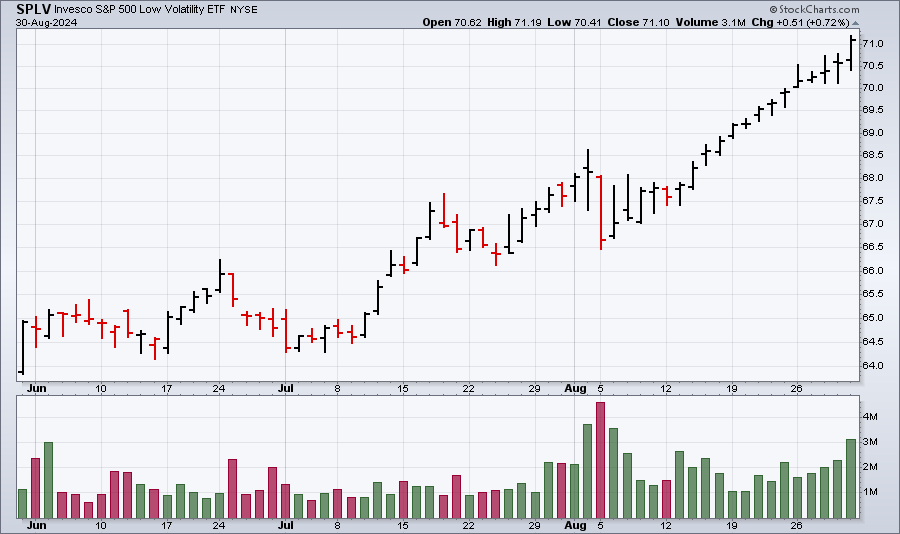Click the 19 date label under the price chart
This screenshot has height=534, width=900.
(731, 389)
